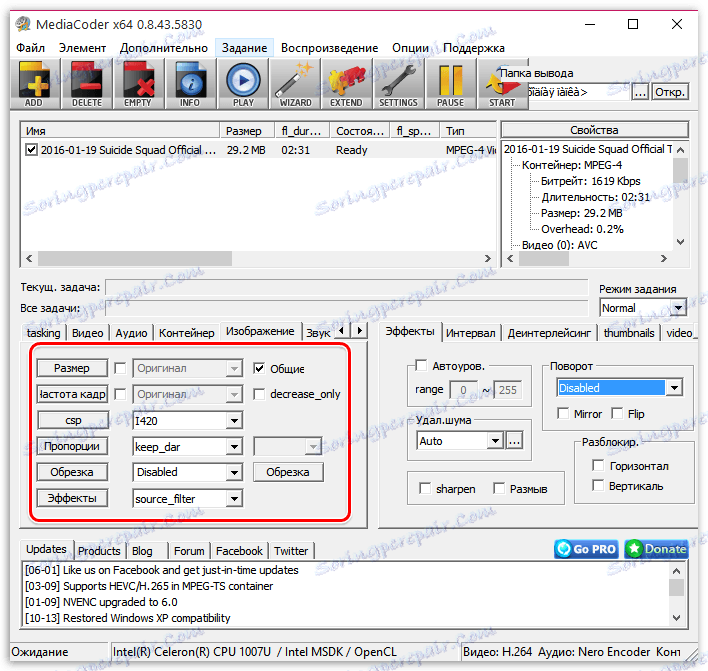Click the Откр. output folder button
The image size is (708, 671).
(x=670, y=92)
